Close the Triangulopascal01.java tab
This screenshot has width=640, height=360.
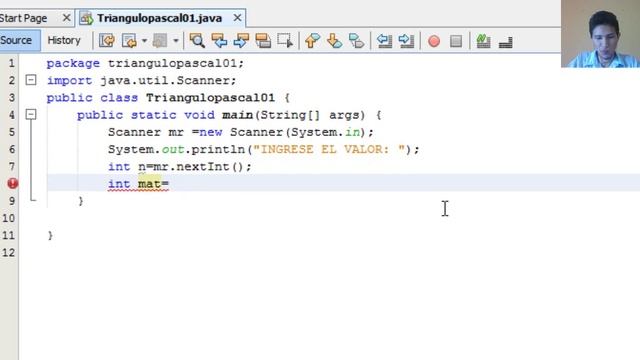(x=237, y=18)
